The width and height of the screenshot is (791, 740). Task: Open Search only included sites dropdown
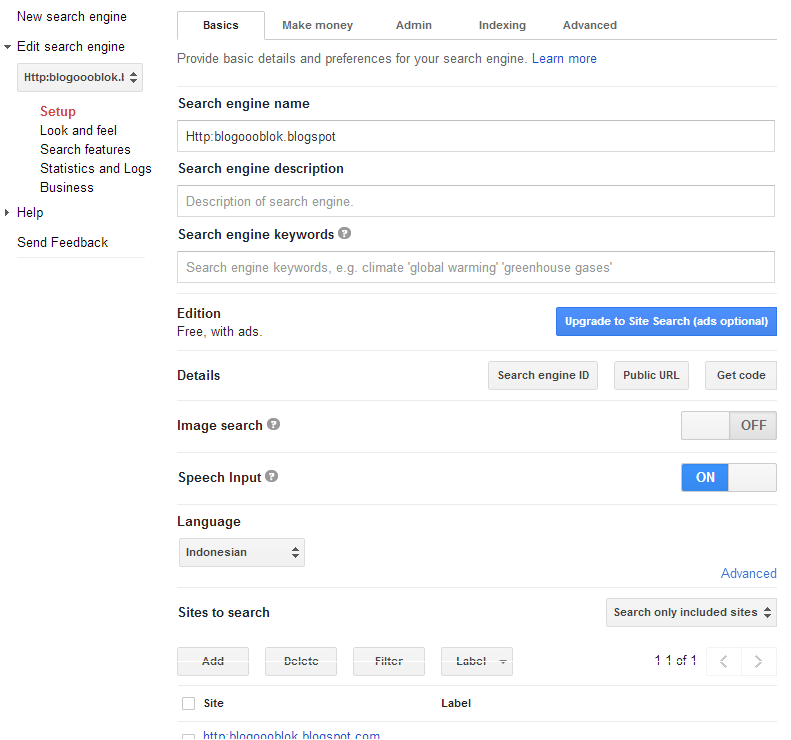692,612
